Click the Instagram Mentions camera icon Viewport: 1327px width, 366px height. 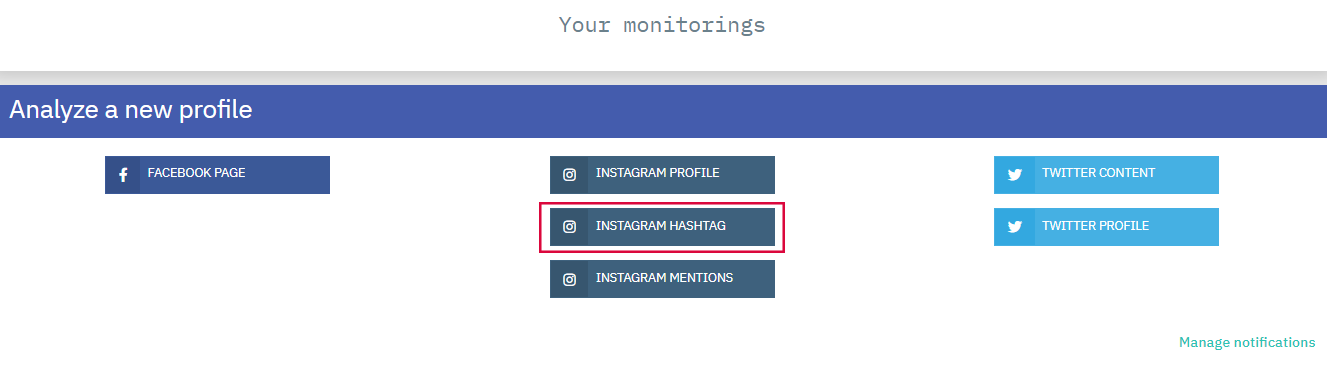pyautogui.click(x=569, y=279)
